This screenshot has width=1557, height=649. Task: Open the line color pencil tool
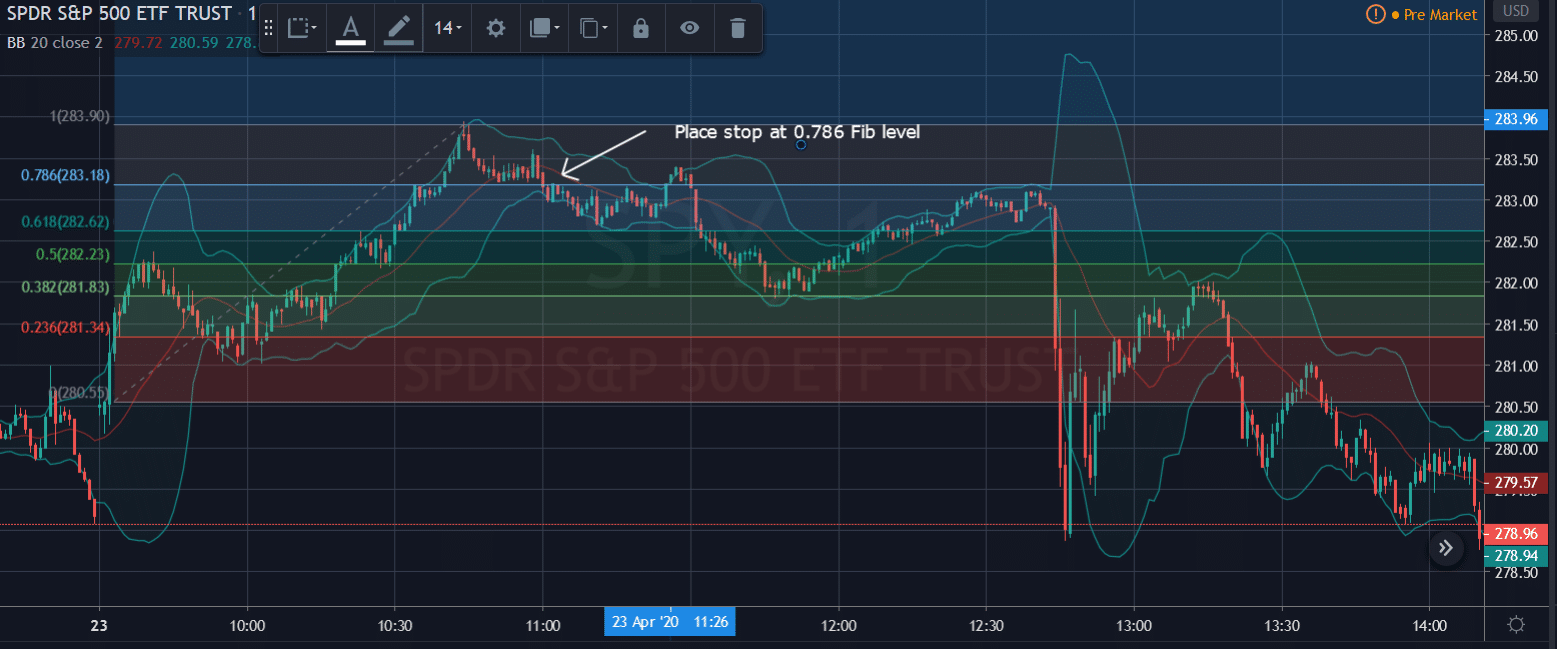pyautogui.click(x=398, y=28)
